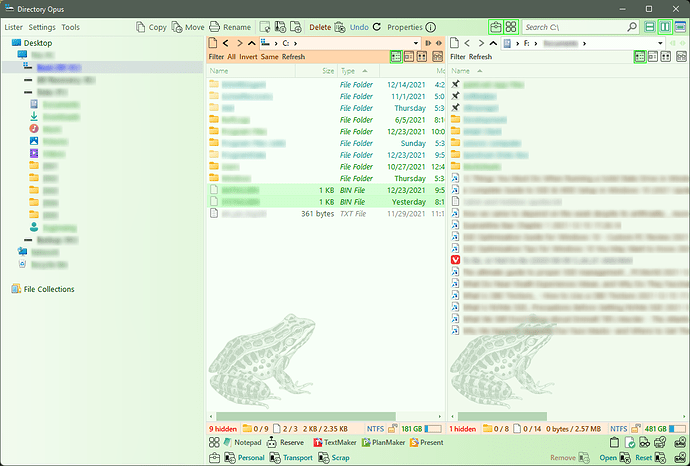The image size is (690, 466).
Task: Sort C: pane by Type column header
Action: [x=357, y=71]
